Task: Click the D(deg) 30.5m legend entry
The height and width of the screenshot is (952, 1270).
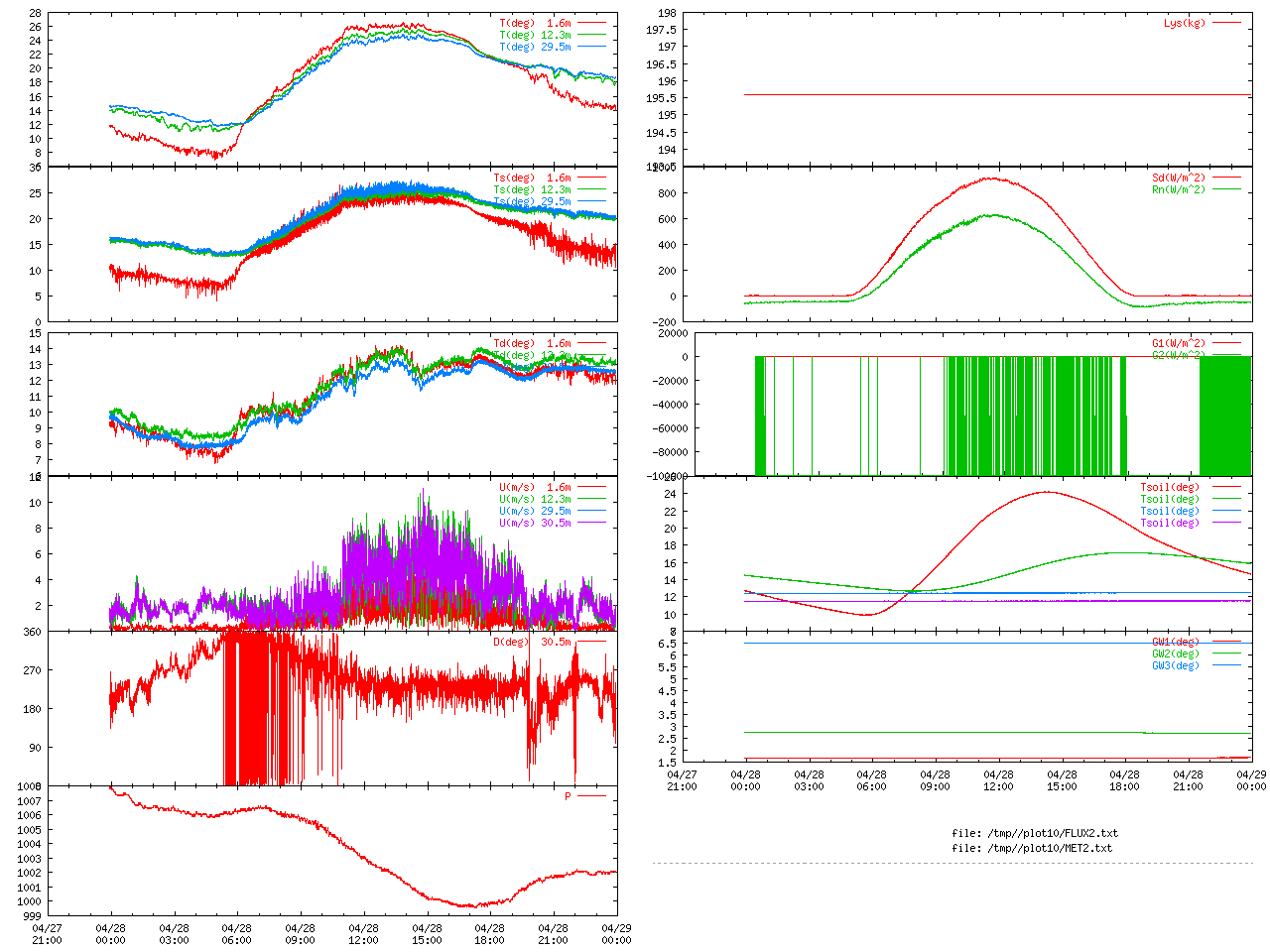Action: tap(532, 642)
